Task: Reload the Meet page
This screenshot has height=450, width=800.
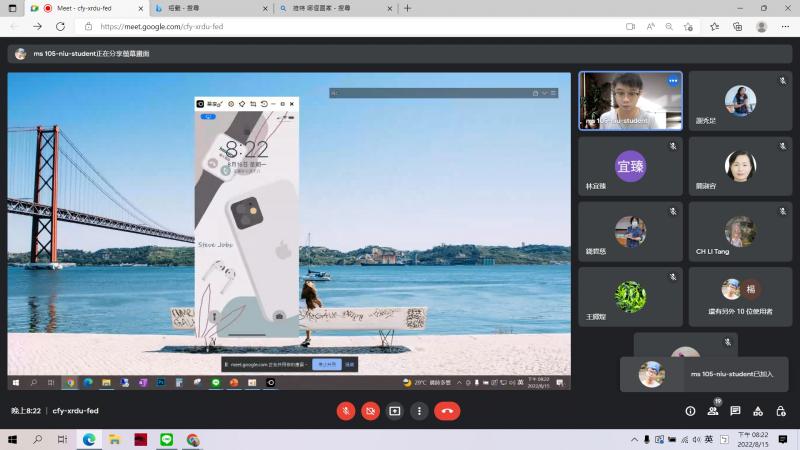Action: coord(60,27)
